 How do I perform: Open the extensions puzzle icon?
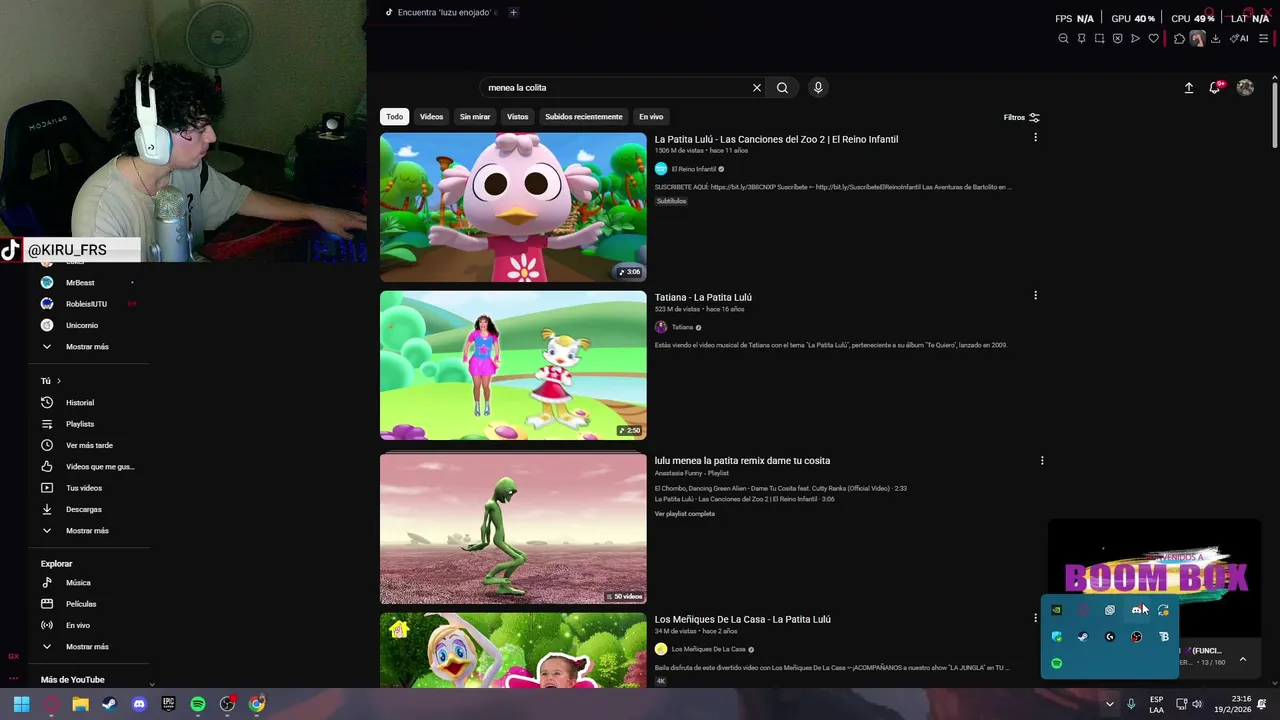(x=1179, y=39)
